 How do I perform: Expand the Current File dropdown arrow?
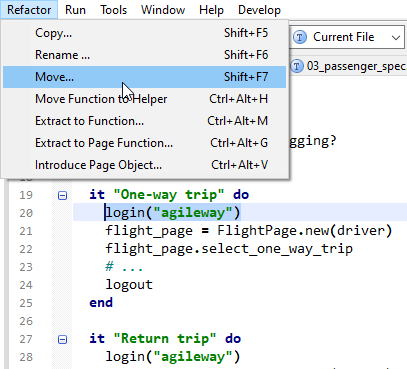click(x=396, y=37)
